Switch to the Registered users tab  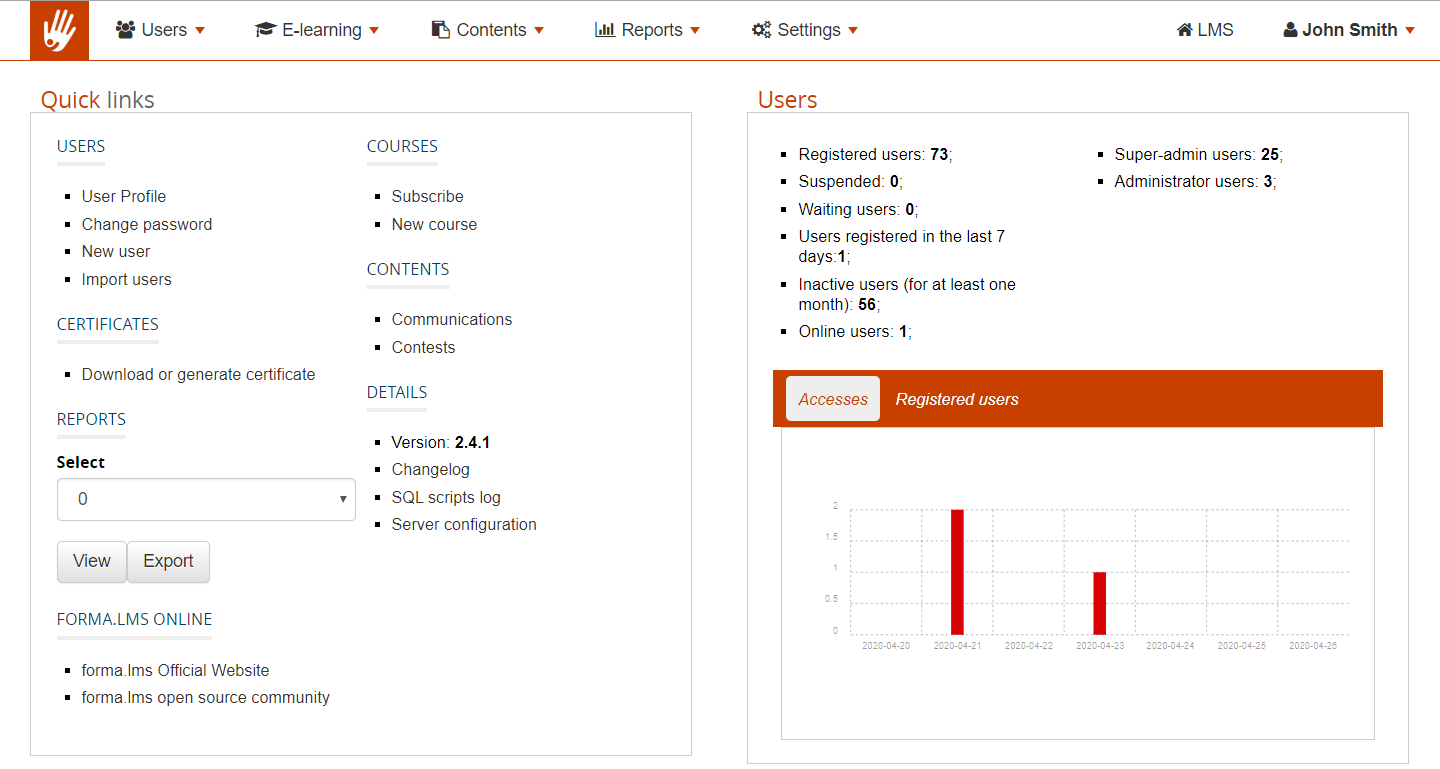tap(956, 399)
